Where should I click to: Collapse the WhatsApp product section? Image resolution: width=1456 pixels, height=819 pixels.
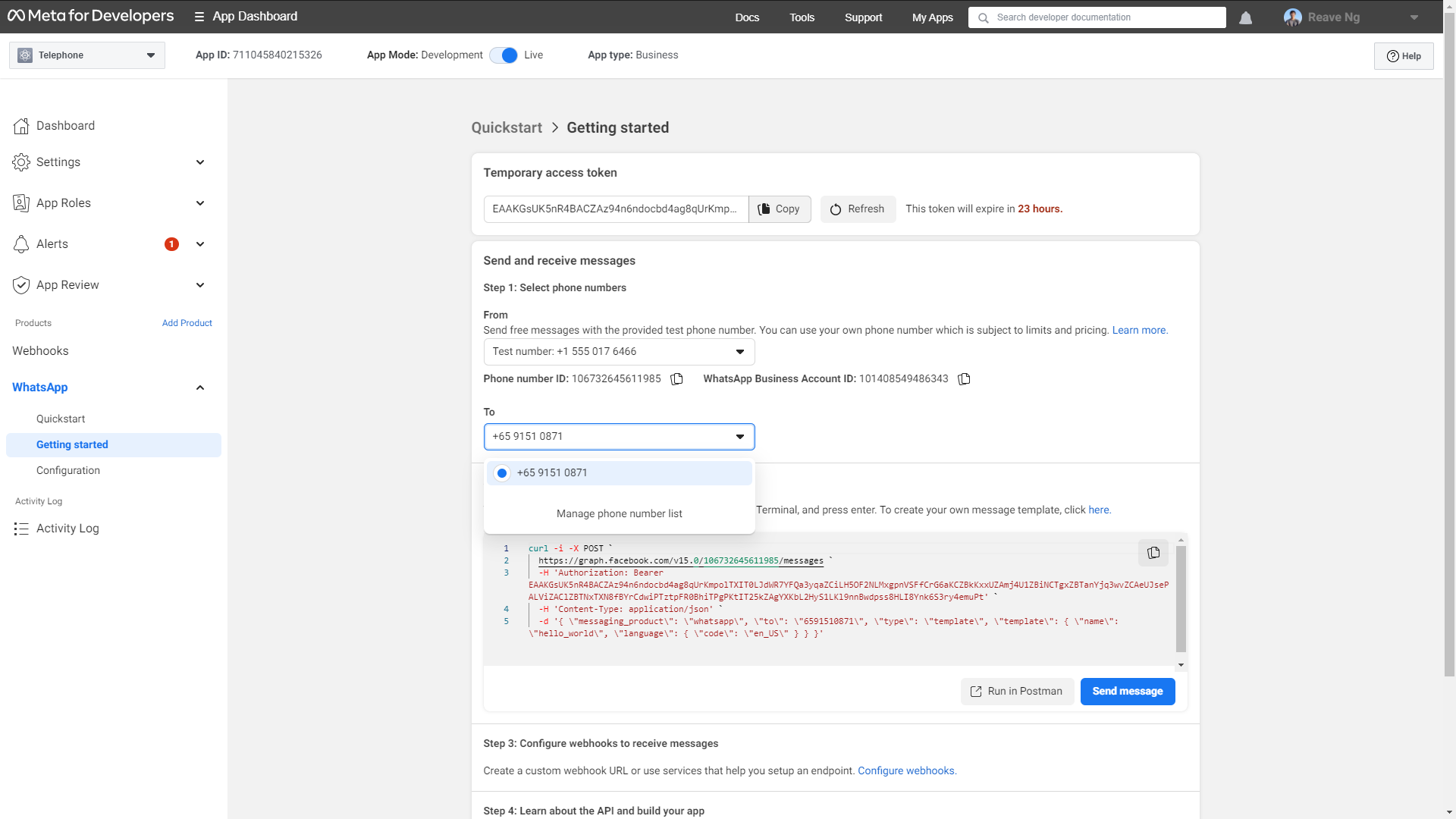point(200,388)
